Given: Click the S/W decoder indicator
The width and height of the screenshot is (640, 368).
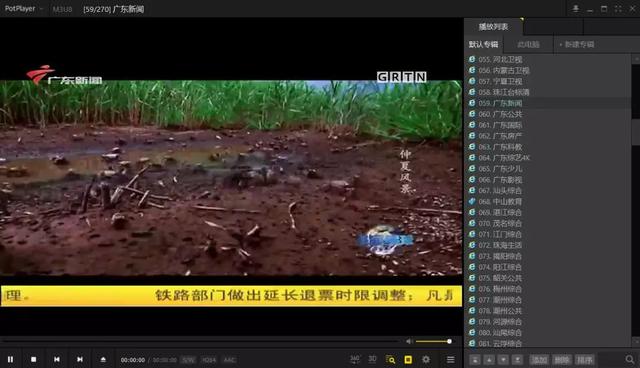Looking at the screenshot, I should [188, 360].
